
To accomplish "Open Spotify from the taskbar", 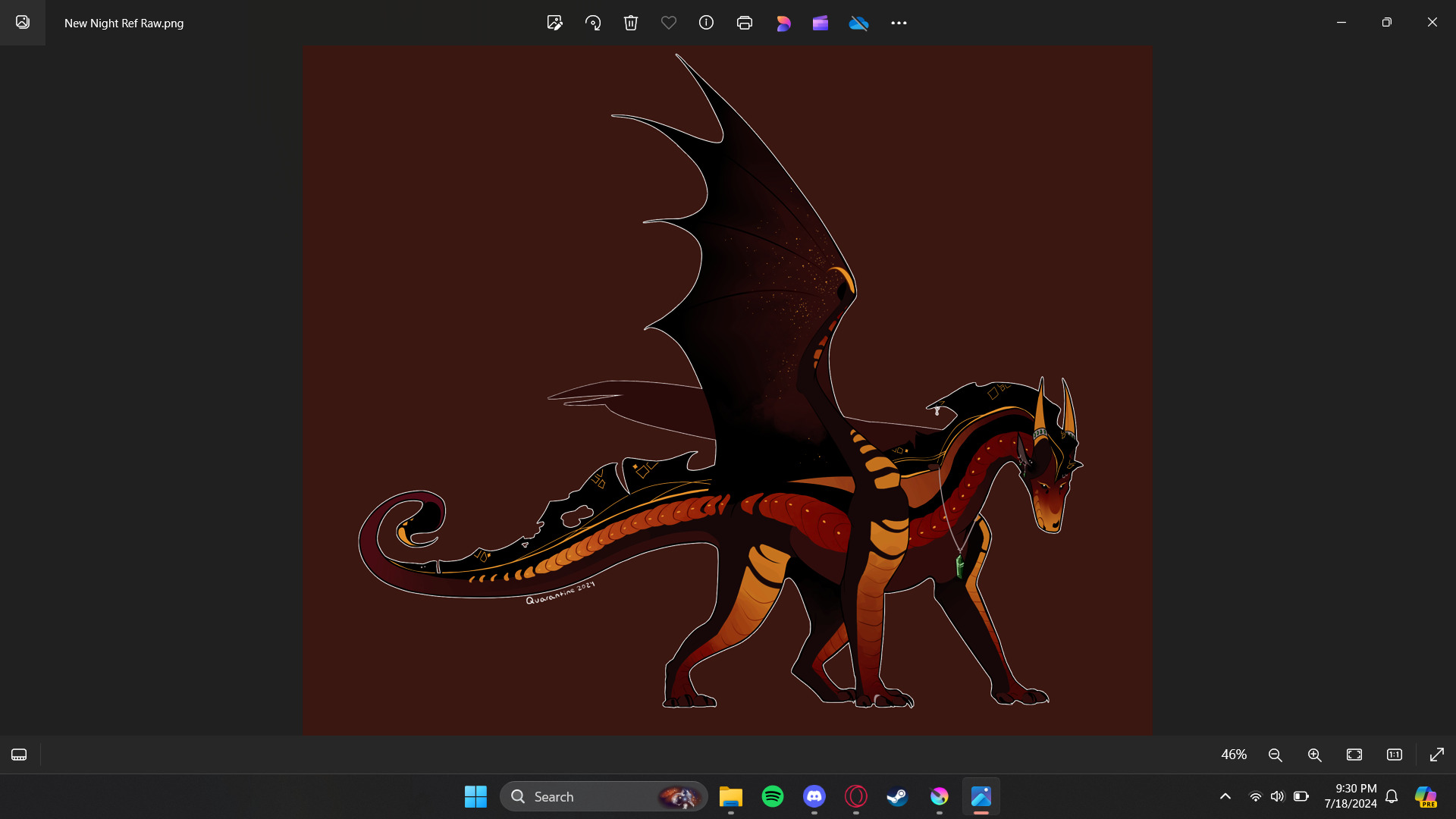I will click(x=773, y=796).
